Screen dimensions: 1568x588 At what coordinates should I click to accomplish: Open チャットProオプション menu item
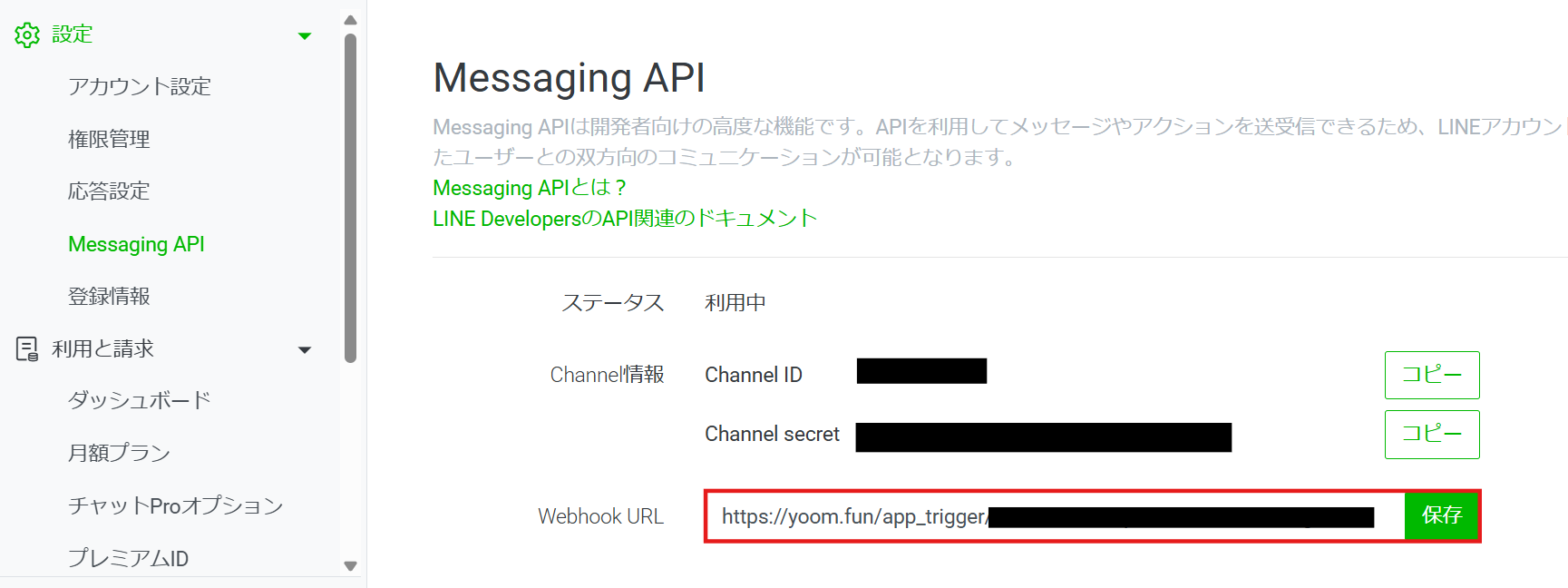coord(176,505)
